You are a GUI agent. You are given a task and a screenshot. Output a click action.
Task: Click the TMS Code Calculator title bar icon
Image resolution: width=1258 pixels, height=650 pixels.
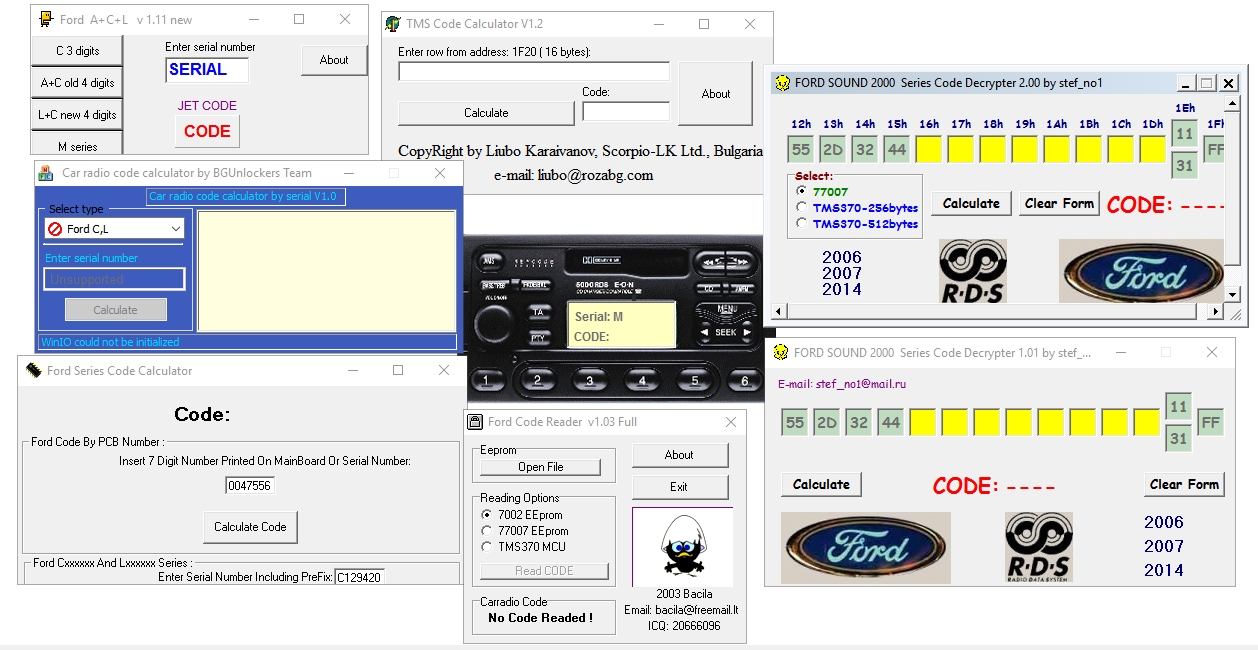[392, 24]
